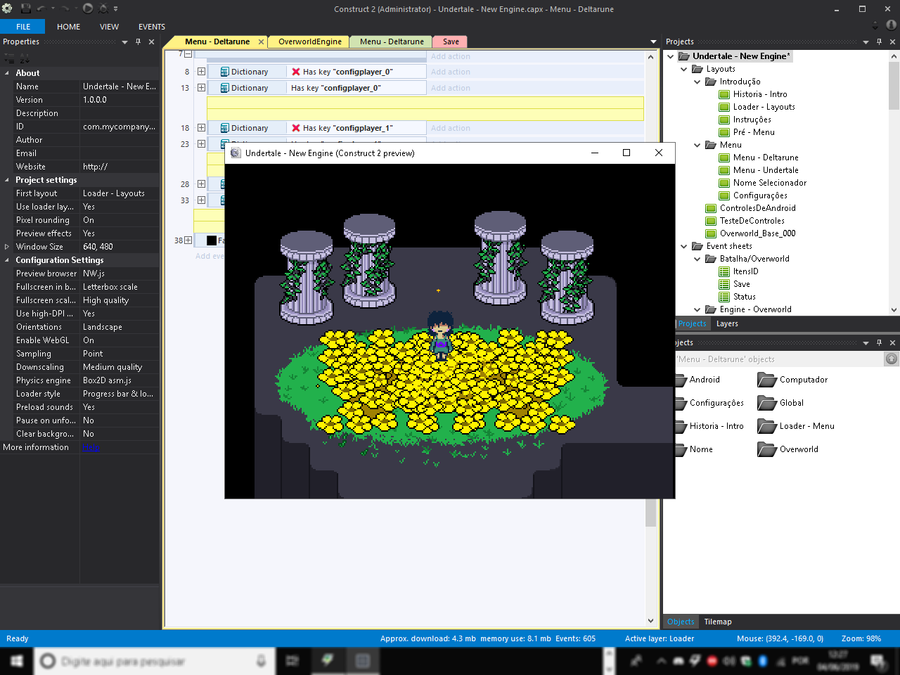The image size is (900, 675).
Task: Open the Windows Start button
Action: tap(17, 661)
